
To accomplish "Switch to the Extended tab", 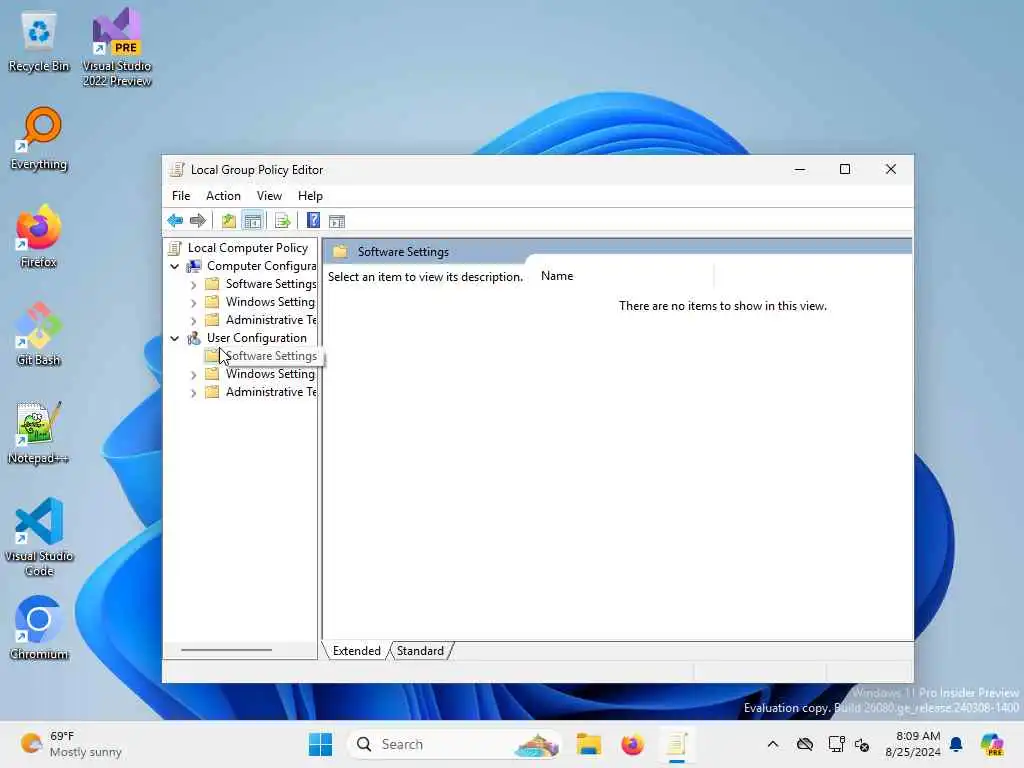I will [357, 650].
